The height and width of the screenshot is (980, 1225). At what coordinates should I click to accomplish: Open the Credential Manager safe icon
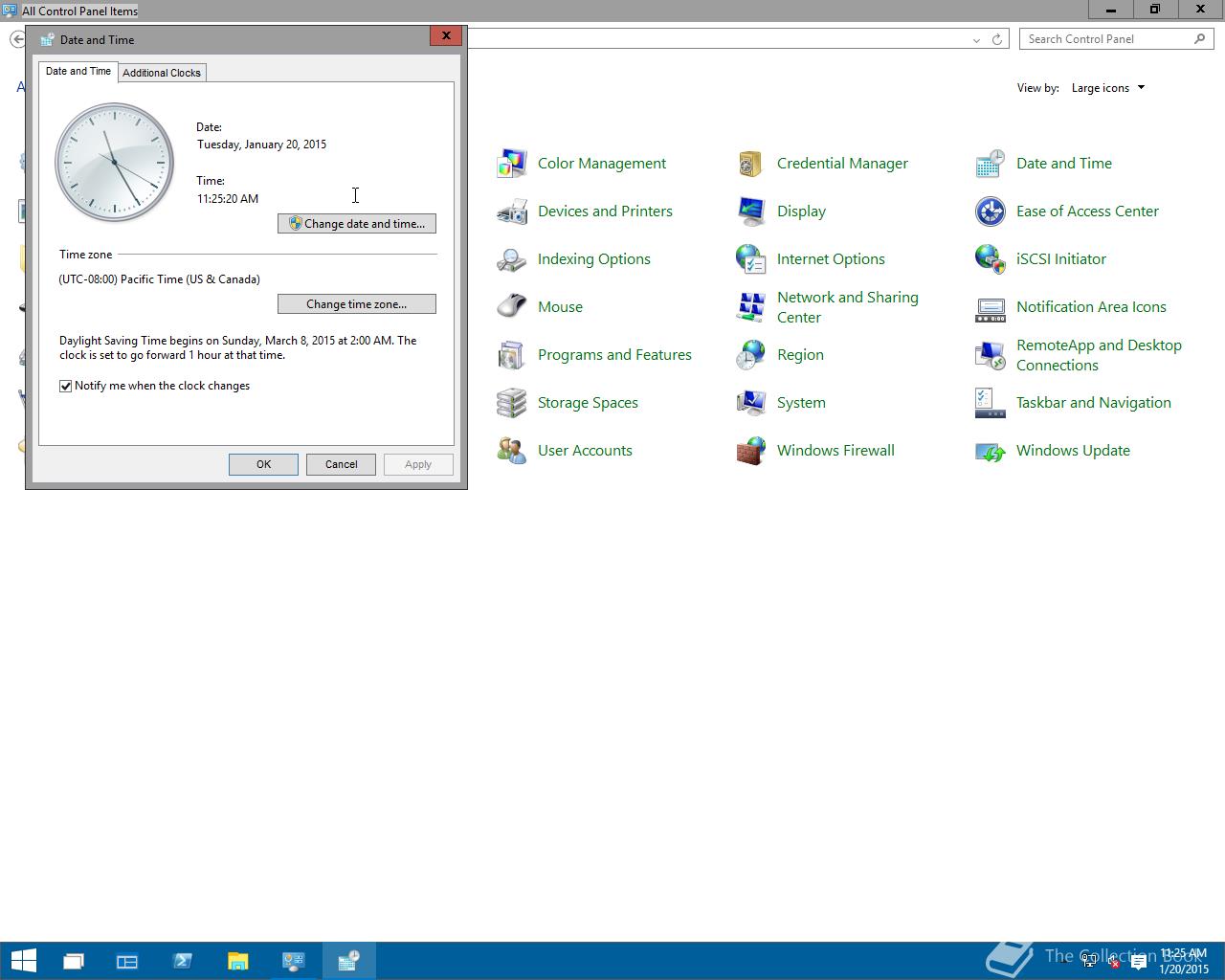750,164
